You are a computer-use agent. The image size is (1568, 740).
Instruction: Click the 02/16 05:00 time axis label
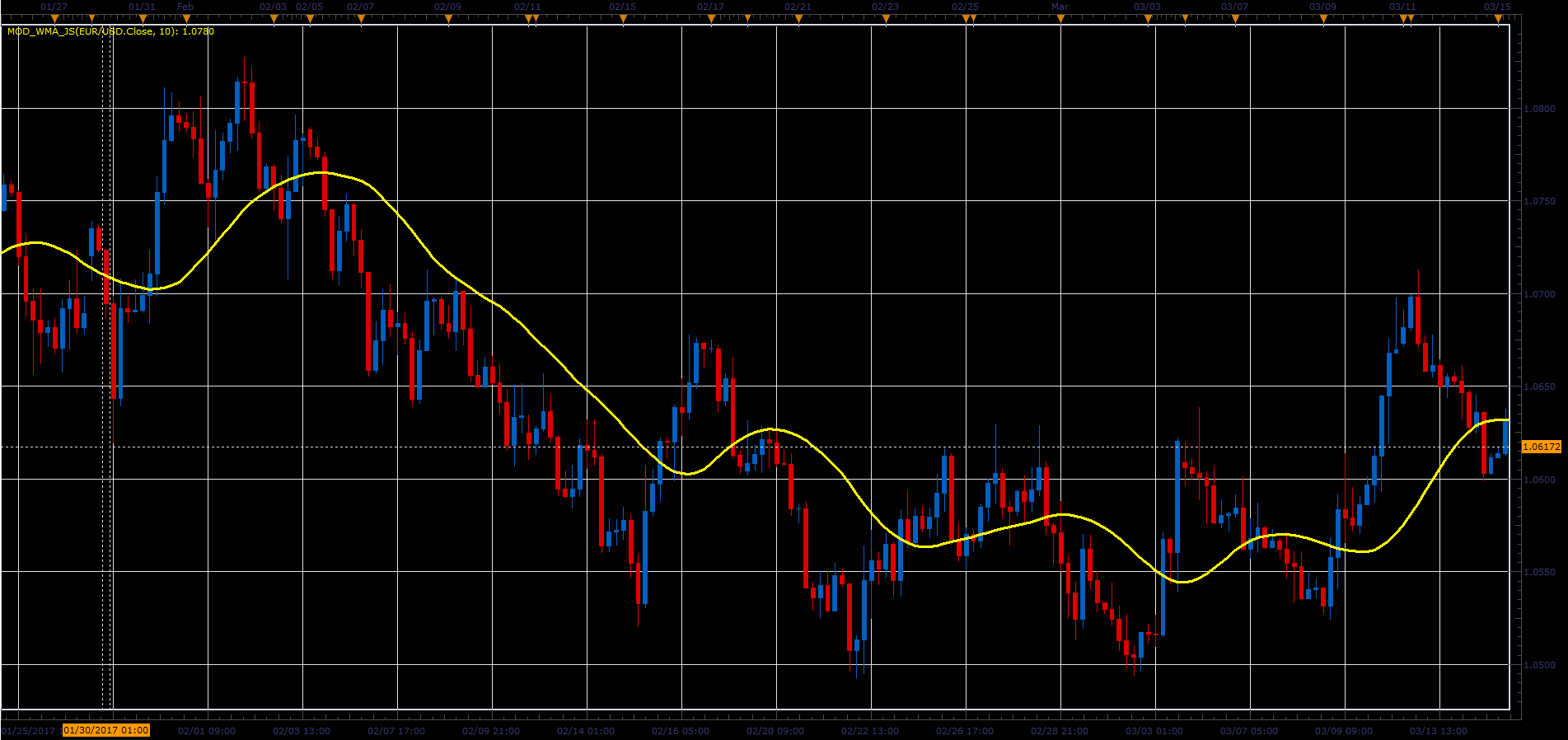pos(681,731)
